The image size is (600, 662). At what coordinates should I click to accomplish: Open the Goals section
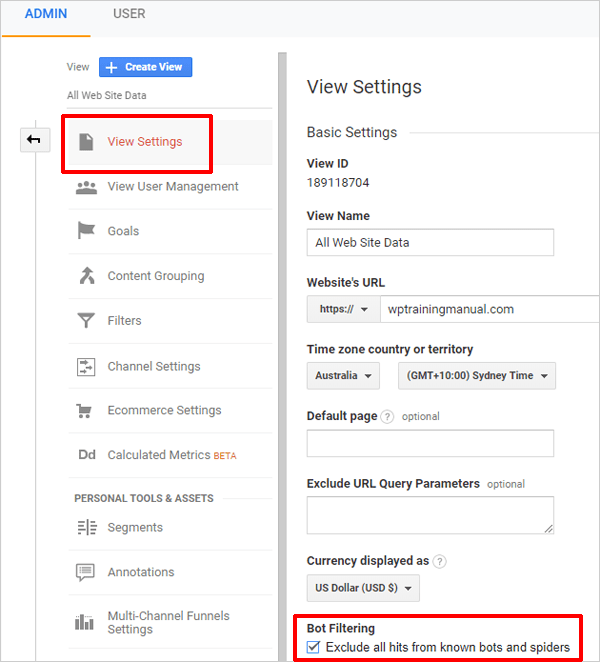171,231
